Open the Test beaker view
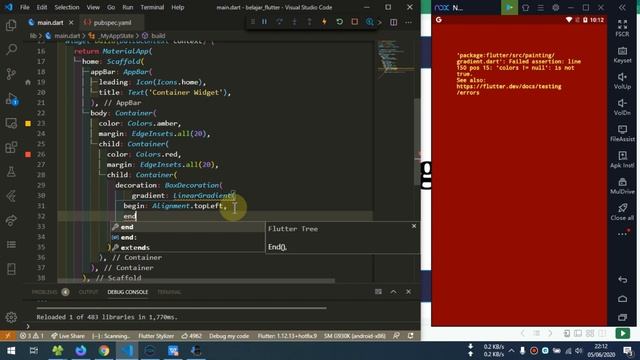 [x=11, y=171]
